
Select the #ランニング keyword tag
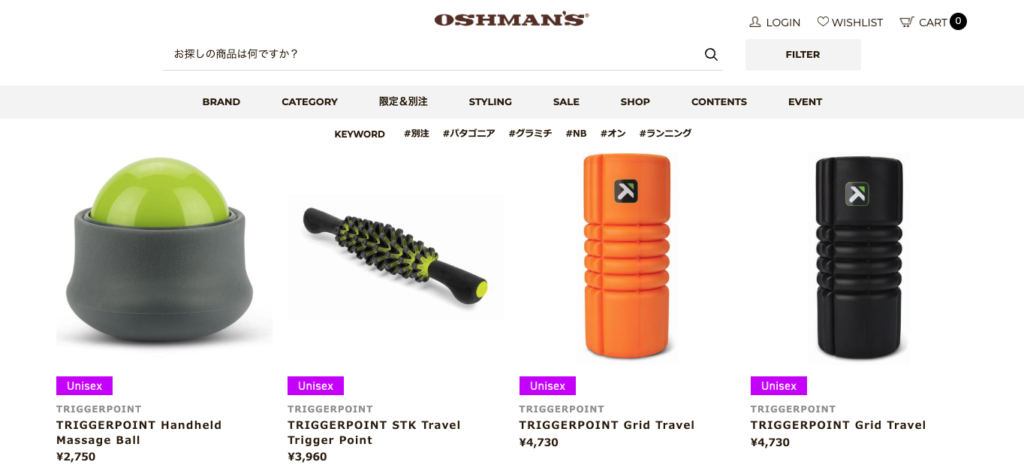(665, 133)
